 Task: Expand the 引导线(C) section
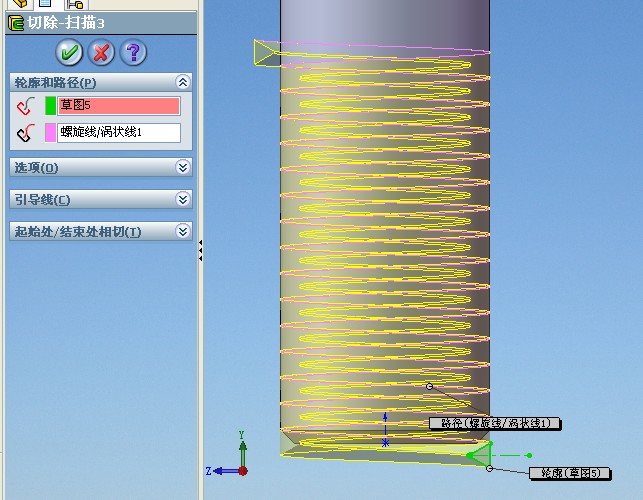point(183,199)
